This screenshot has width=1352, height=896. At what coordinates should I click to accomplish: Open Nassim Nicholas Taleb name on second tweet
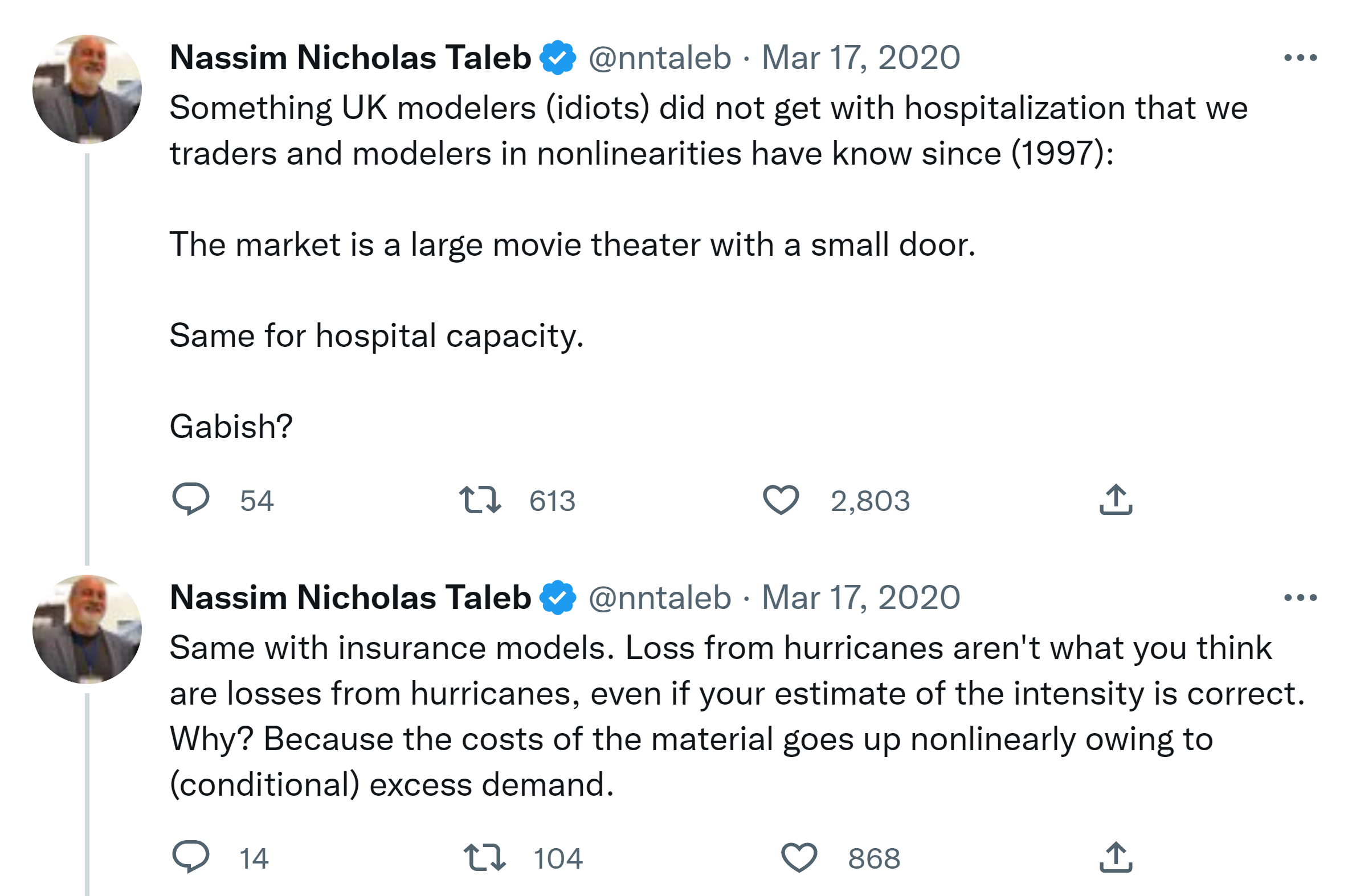350,598
